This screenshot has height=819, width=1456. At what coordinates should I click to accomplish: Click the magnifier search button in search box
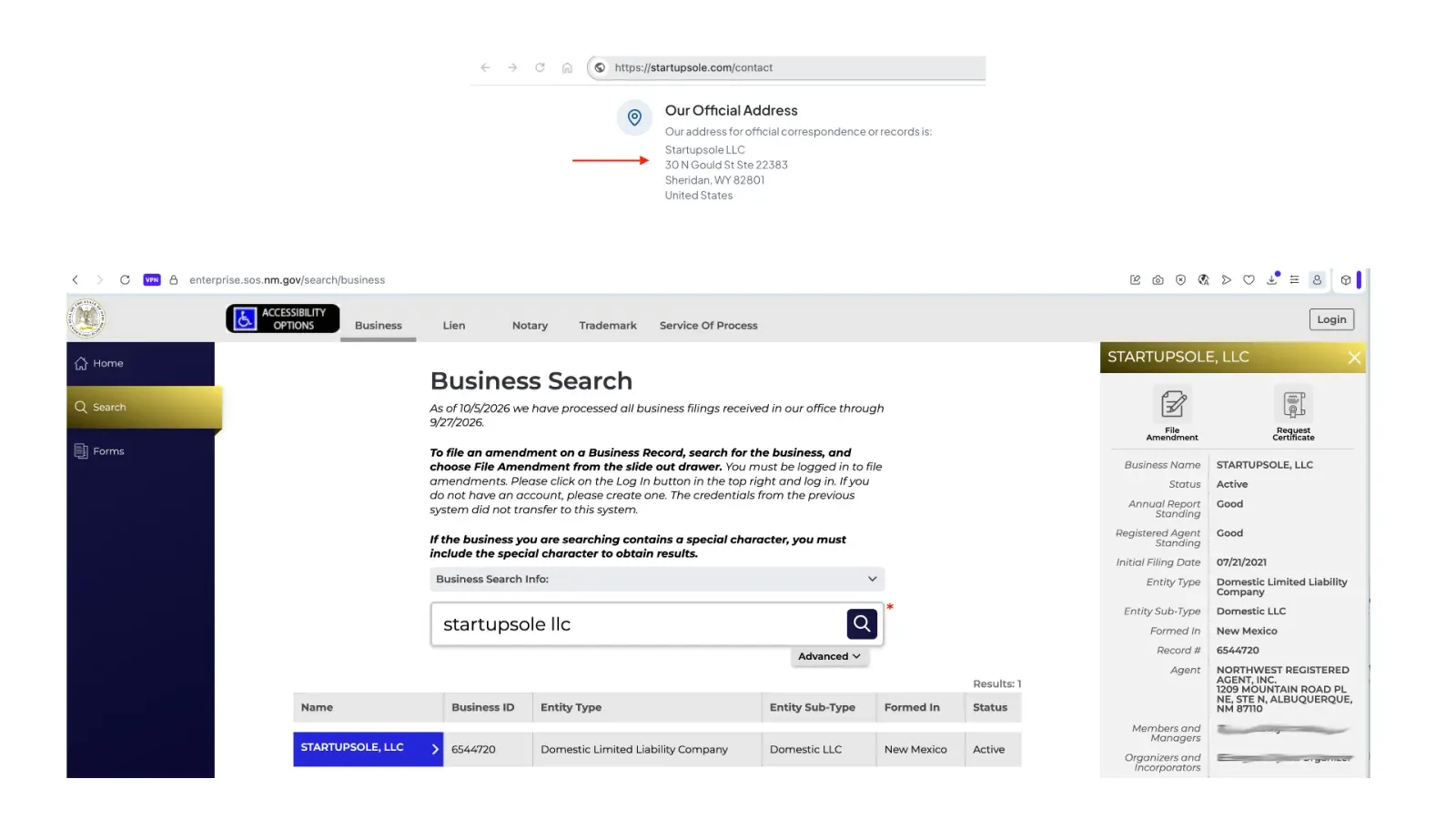(862, 624)
